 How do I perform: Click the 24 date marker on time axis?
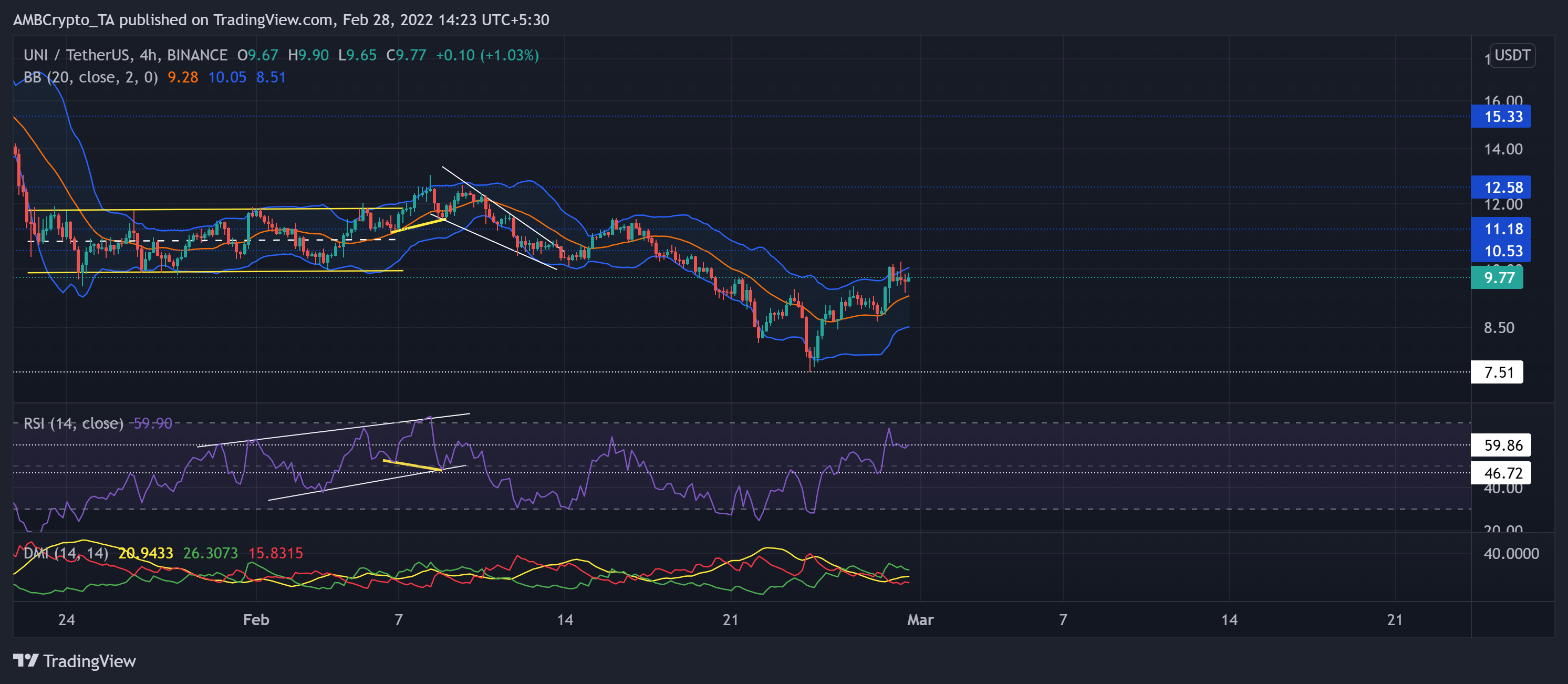pos(66,619)
